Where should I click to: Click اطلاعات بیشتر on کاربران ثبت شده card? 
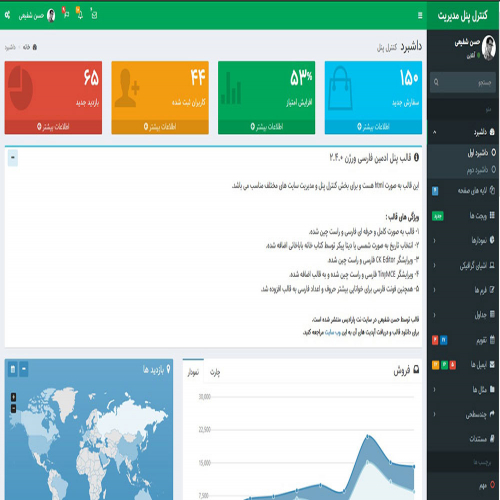tap(160, 127)
